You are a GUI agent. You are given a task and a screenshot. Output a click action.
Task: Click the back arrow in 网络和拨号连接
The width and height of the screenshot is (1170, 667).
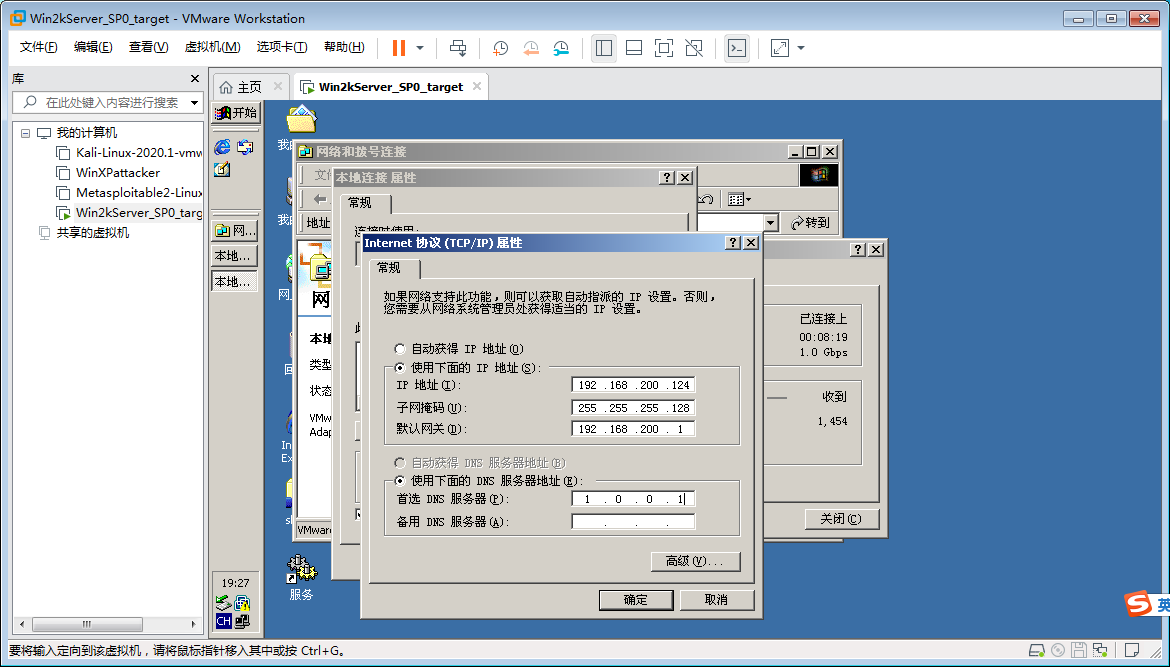(320, 199)
